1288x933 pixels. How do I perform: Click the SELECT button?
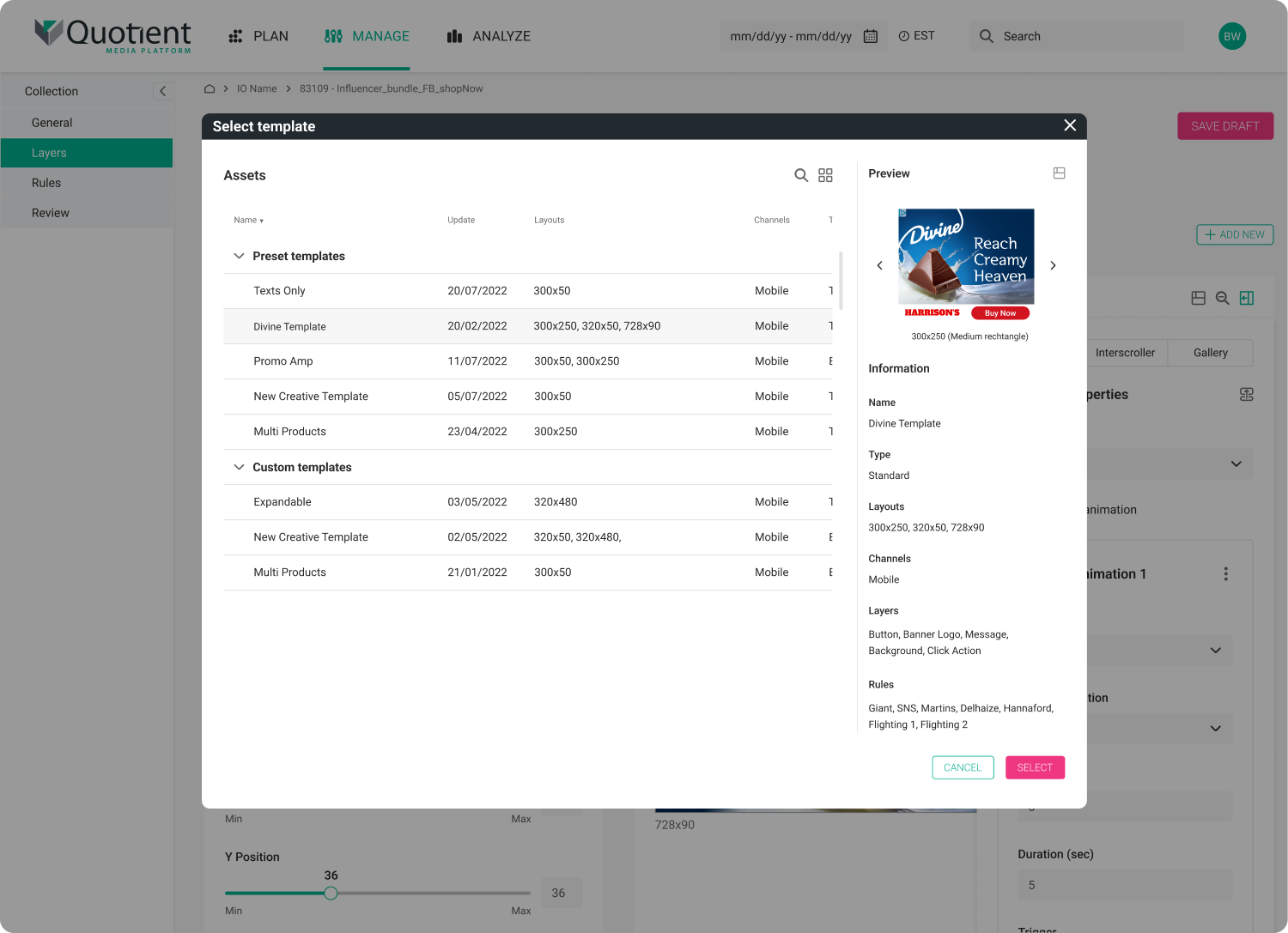[1035, 767]
